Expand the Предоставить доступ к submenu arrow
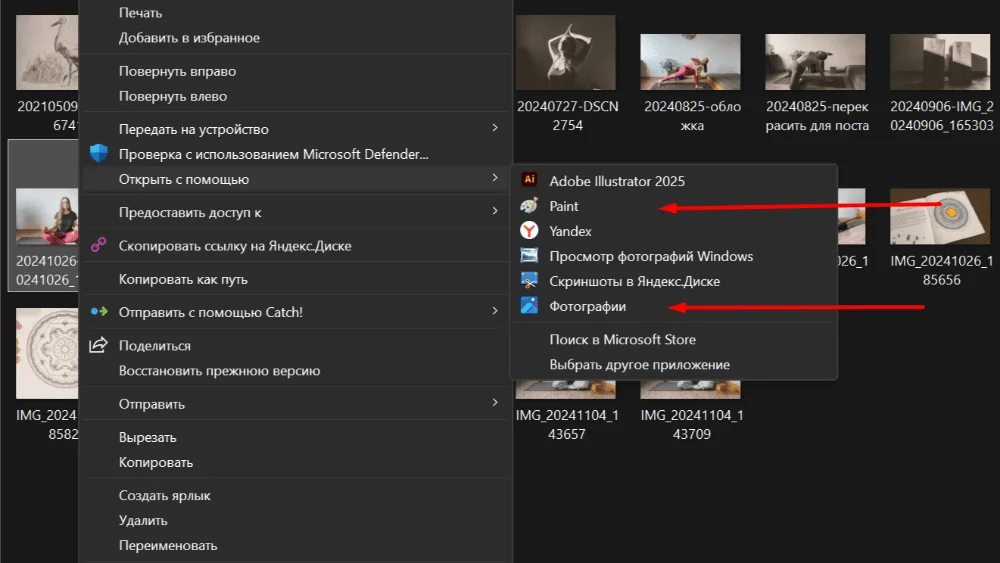Image resolution: width=1000 pixels, height=563 pixels. pos(495,212)
